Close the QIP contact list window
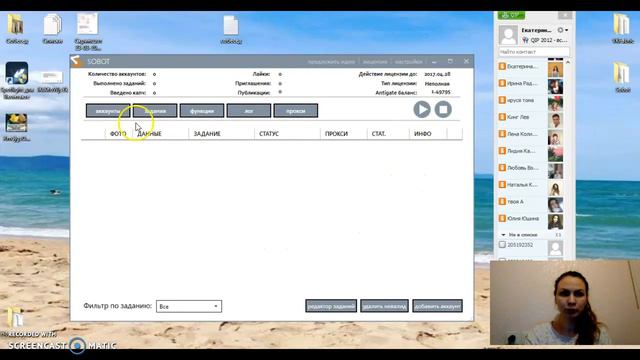640x360 pixels. [565, 16]
